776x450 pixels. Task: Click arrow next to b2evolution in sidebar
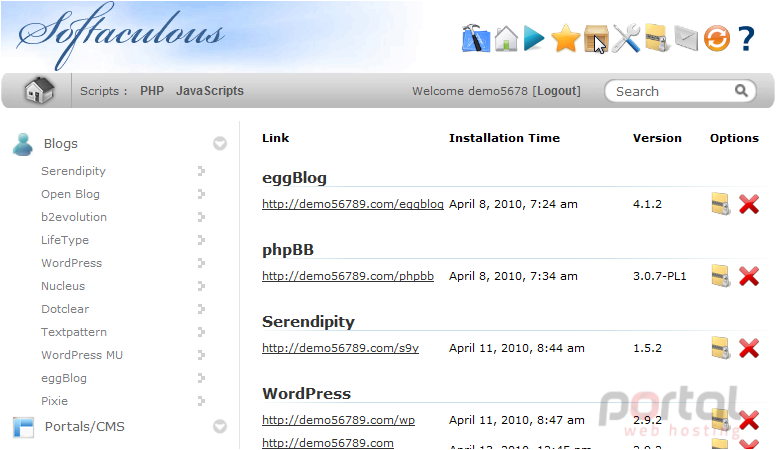pos(201,217)
